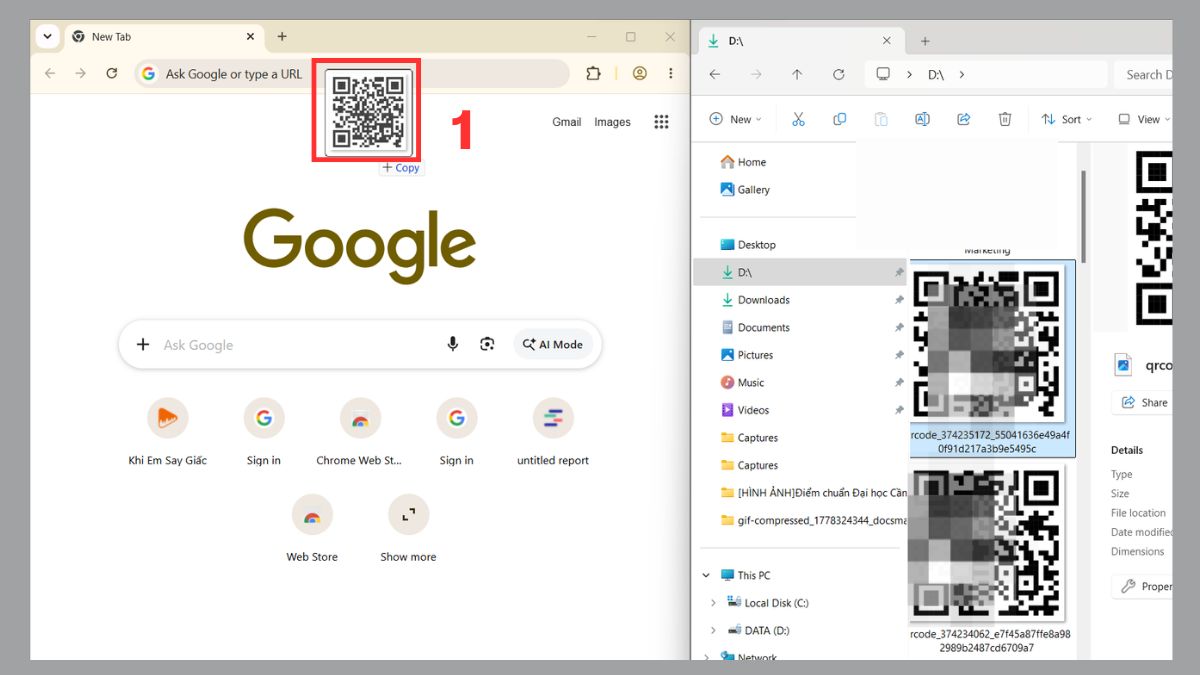
Task: Open the Chrome tab search dropdown
Action: coord(47,36)
